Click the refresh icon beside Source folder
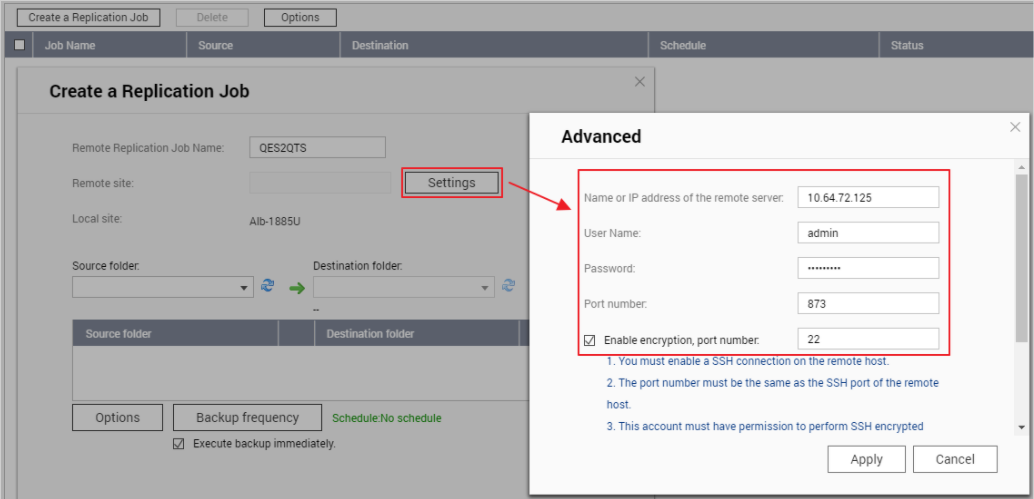This screenshot has height=499, width=1034. tap(267, 287)
